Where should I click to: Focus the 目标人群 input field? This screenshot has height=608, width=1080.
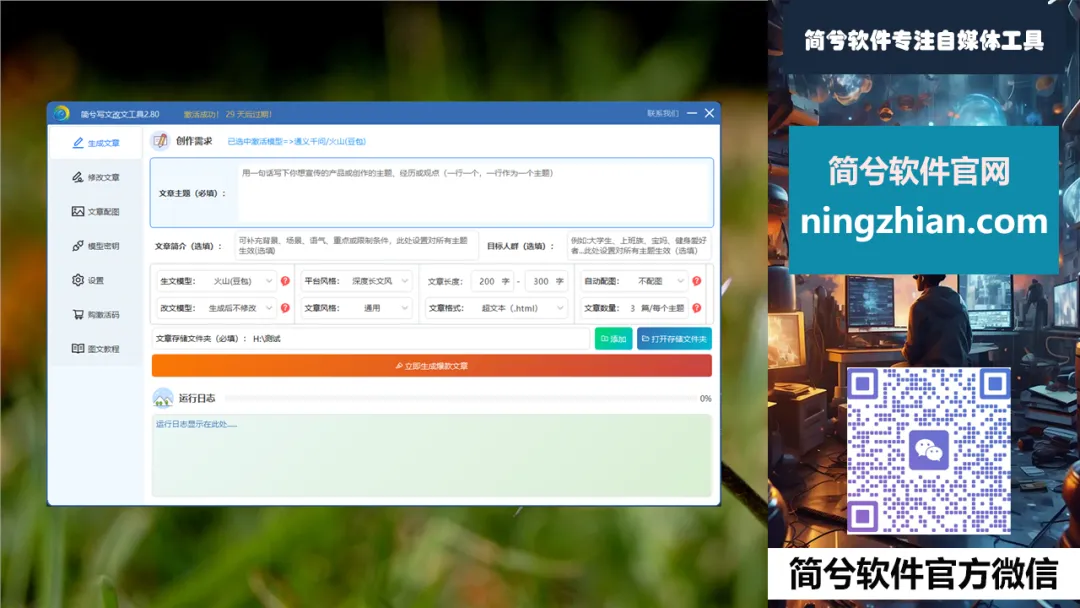(x=638, y=246)
